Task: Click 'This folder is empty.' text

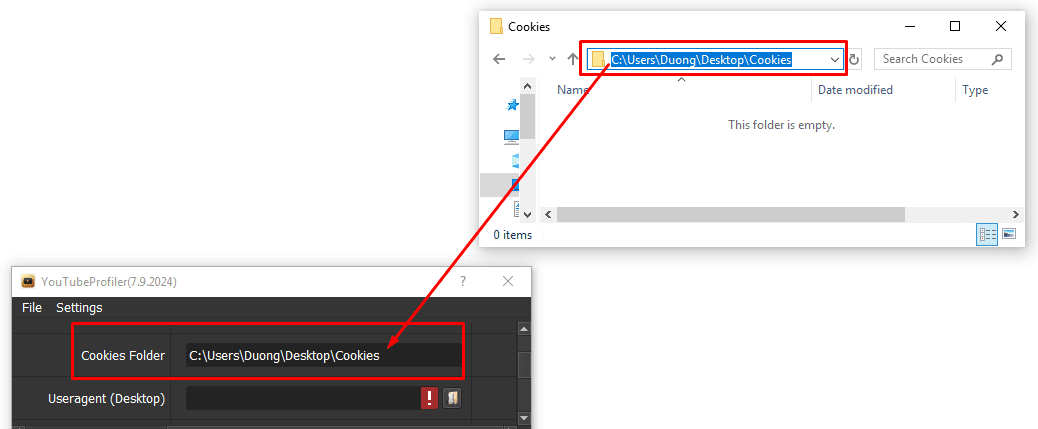Action: click(x=782, y=124)
